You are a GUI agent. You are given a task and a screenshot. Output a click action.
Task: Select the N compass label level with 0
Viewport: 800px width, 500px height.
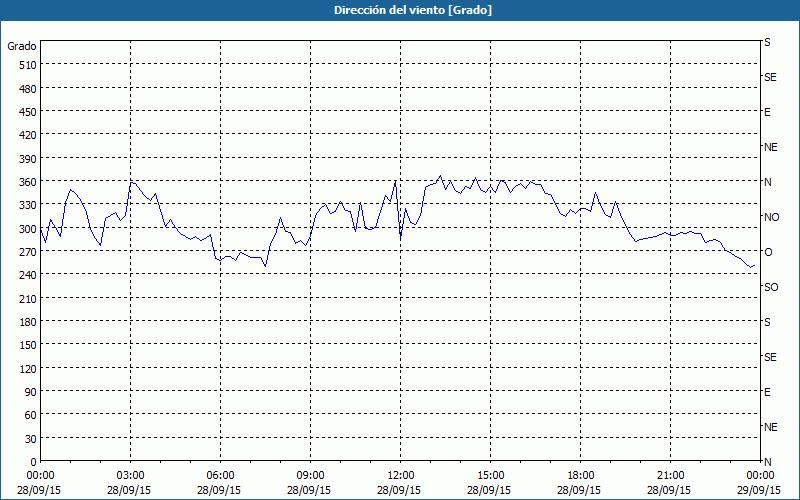coord(768,462)
